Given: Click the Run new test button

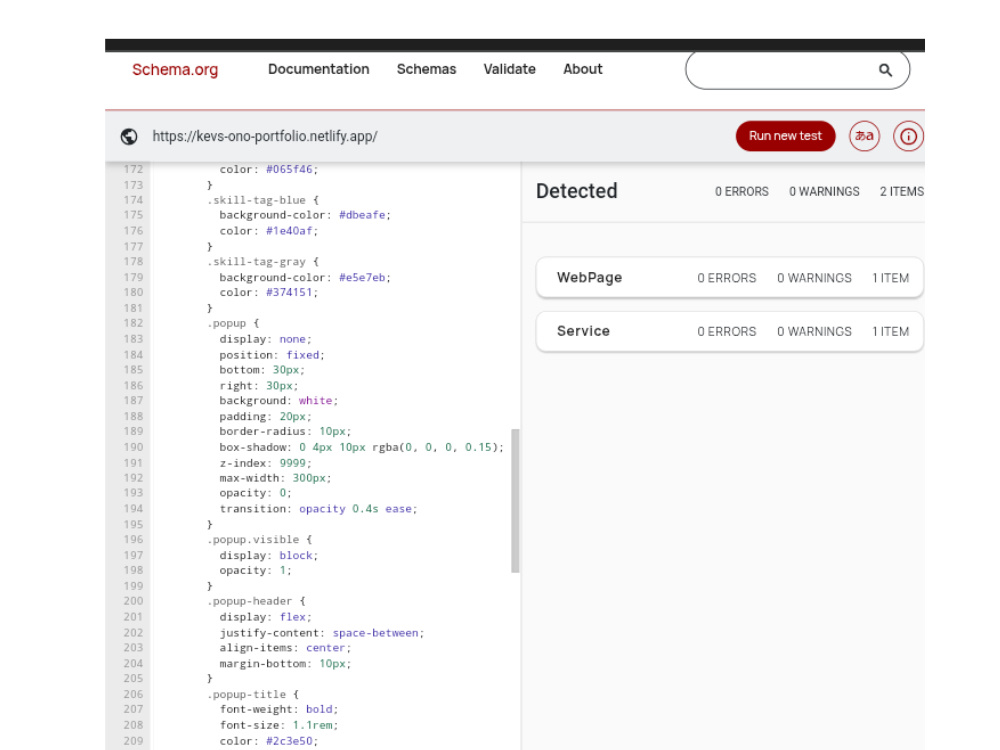Looking at the screenshot, I should click(x=785, y=136).
